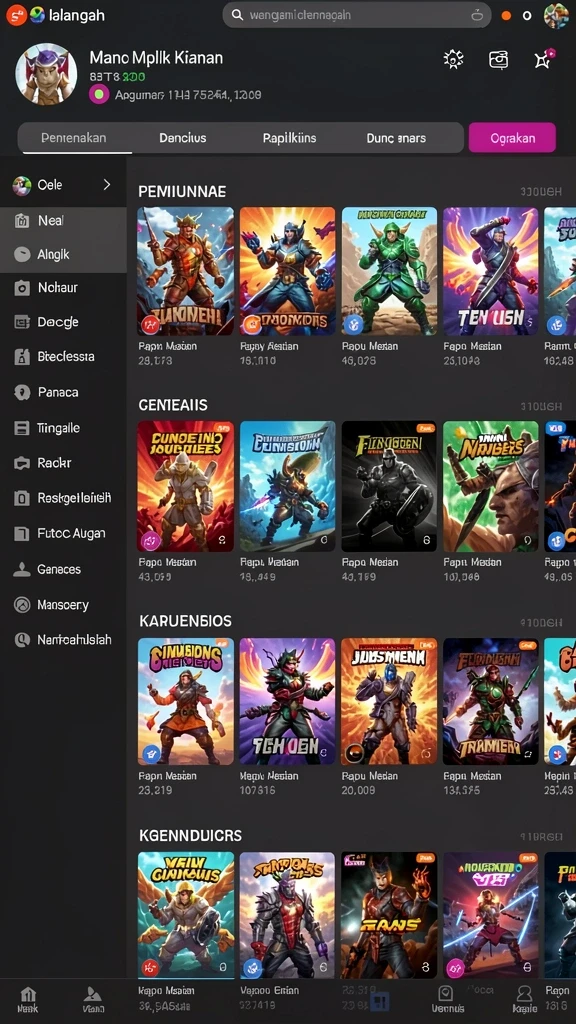Click the large Mano Mplik Kianan profile avatar
This screenshot has height=1024, width=576.
[x=46, y=74]
